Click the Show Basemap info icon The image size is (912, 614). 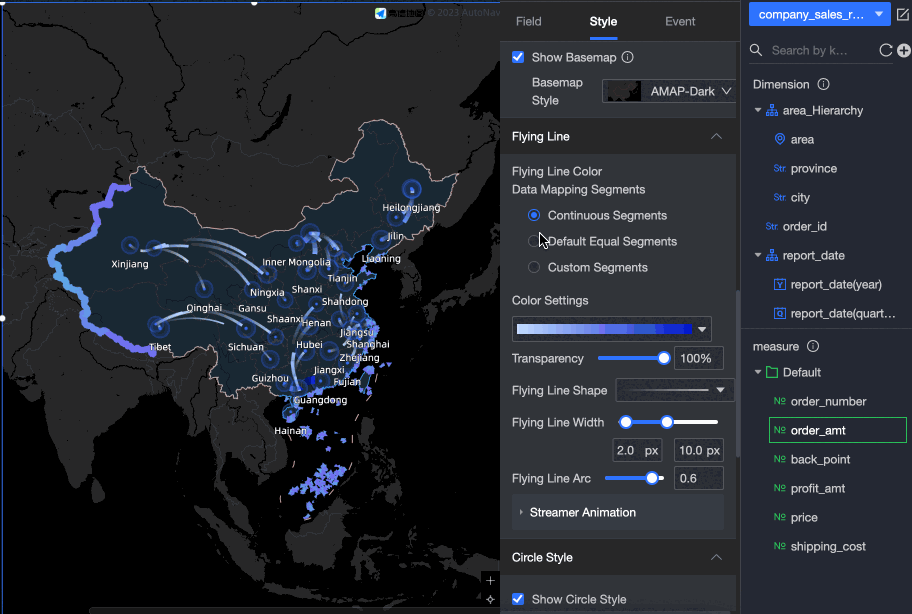pyautogui.click(x=628, y=57)
